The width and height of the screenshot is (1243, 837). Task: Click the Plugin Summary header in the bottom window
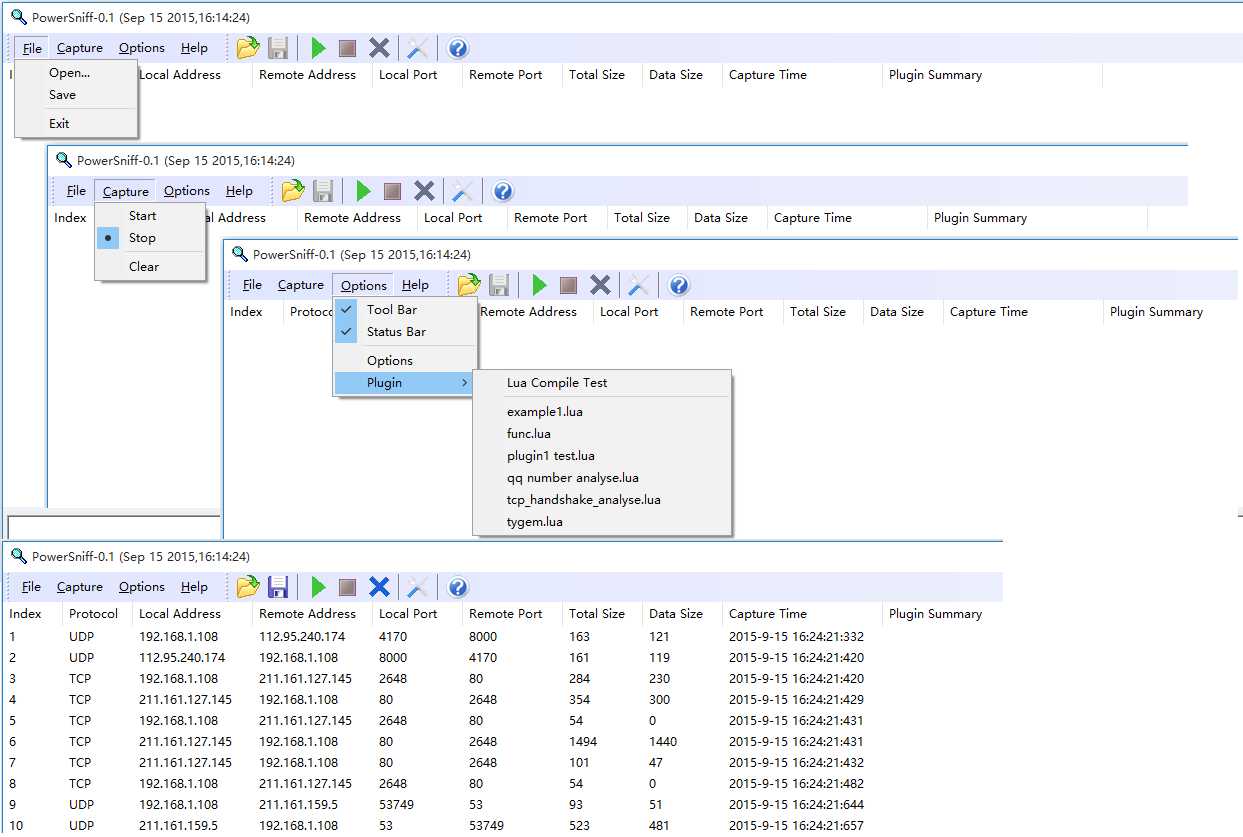pyautogui.click(x=942, y=614)
